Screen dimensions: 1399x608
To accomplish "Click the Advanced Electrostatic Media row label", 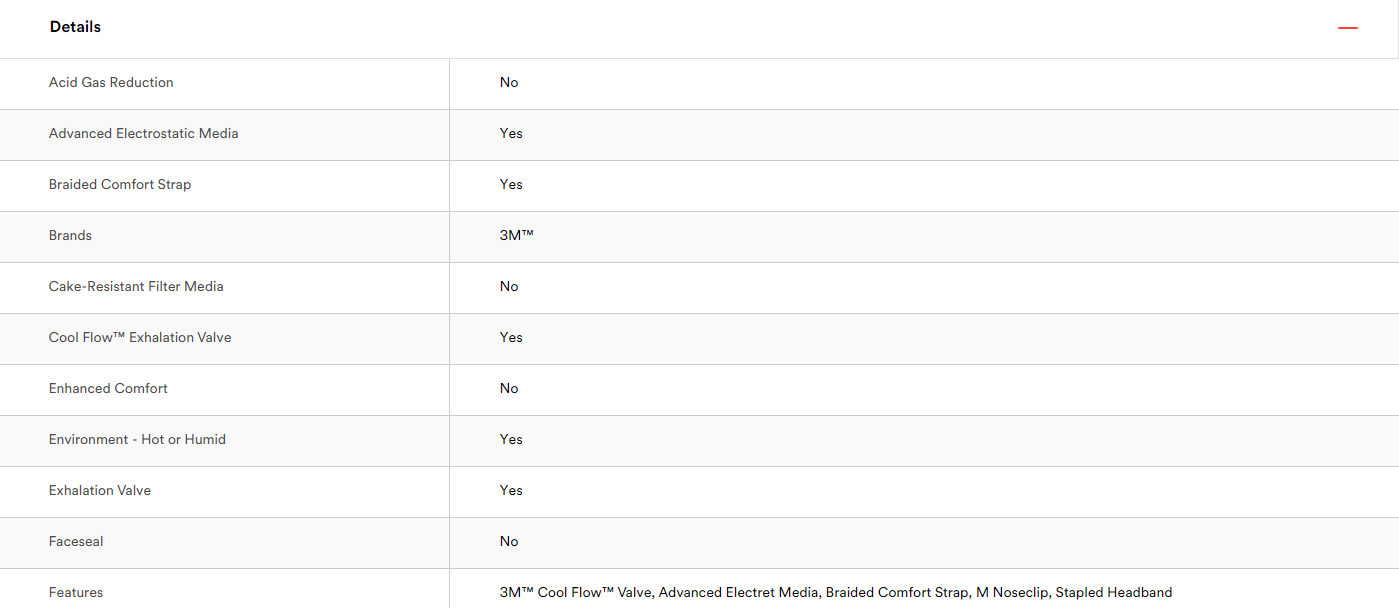I will coord(144,134).
